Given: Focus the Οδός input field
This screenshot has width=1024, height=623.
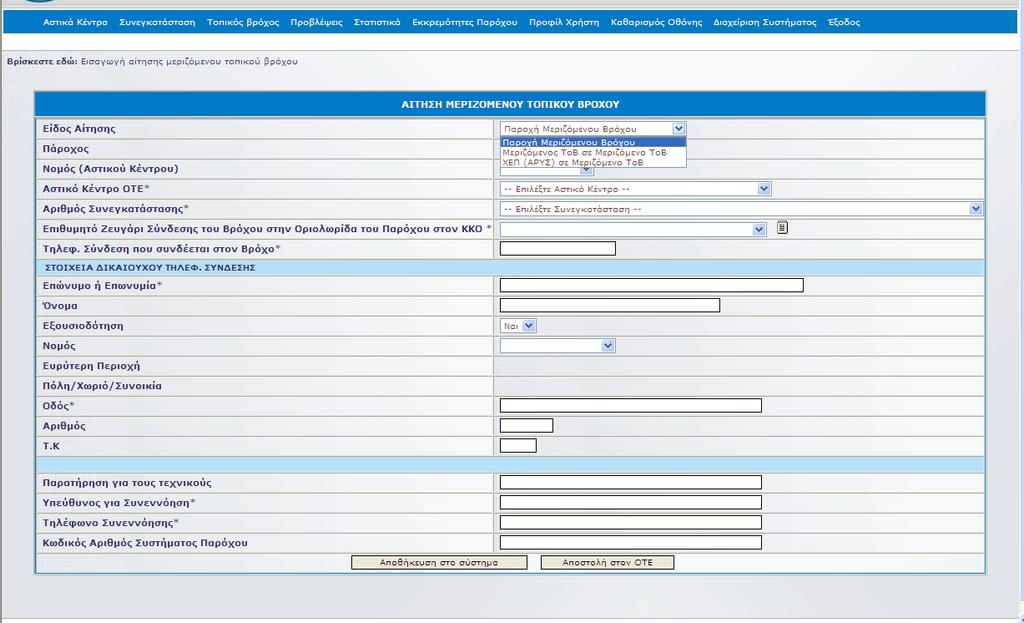Looking at the screenshot, I should (631, 406).
